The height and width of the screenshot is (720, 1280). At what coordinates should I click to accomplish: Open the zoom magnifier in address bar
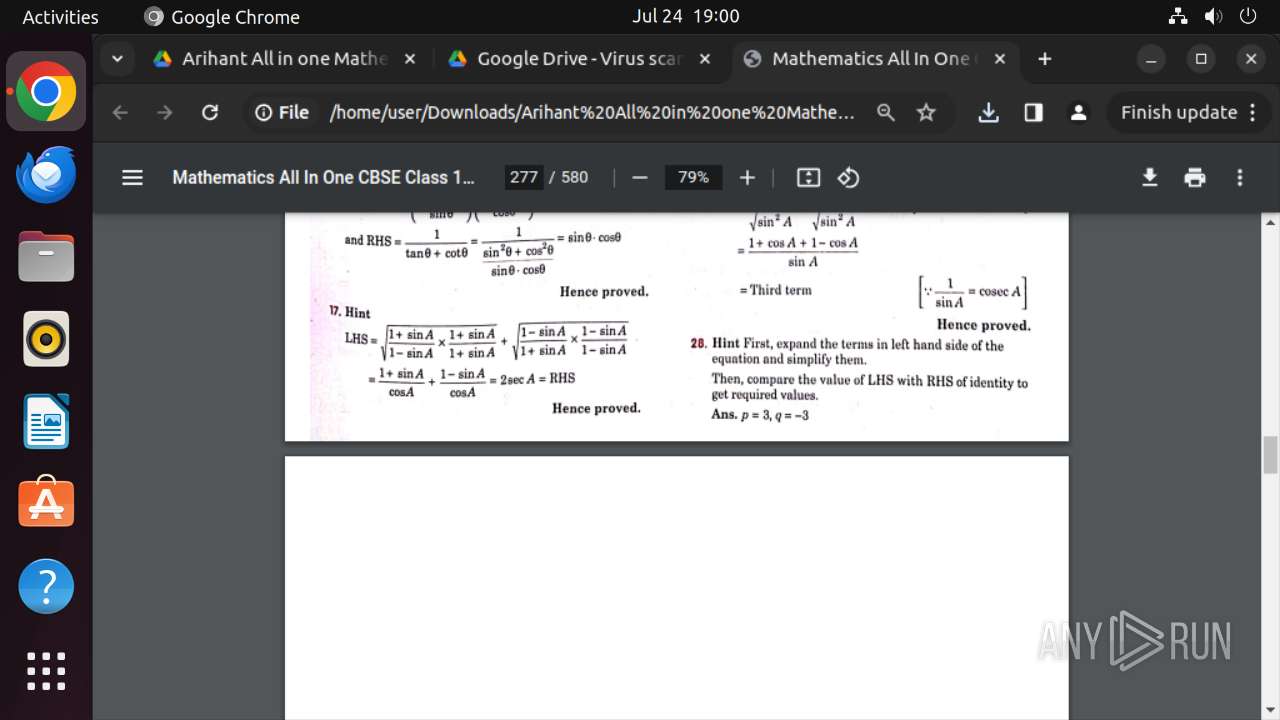[x=886, y=113]
